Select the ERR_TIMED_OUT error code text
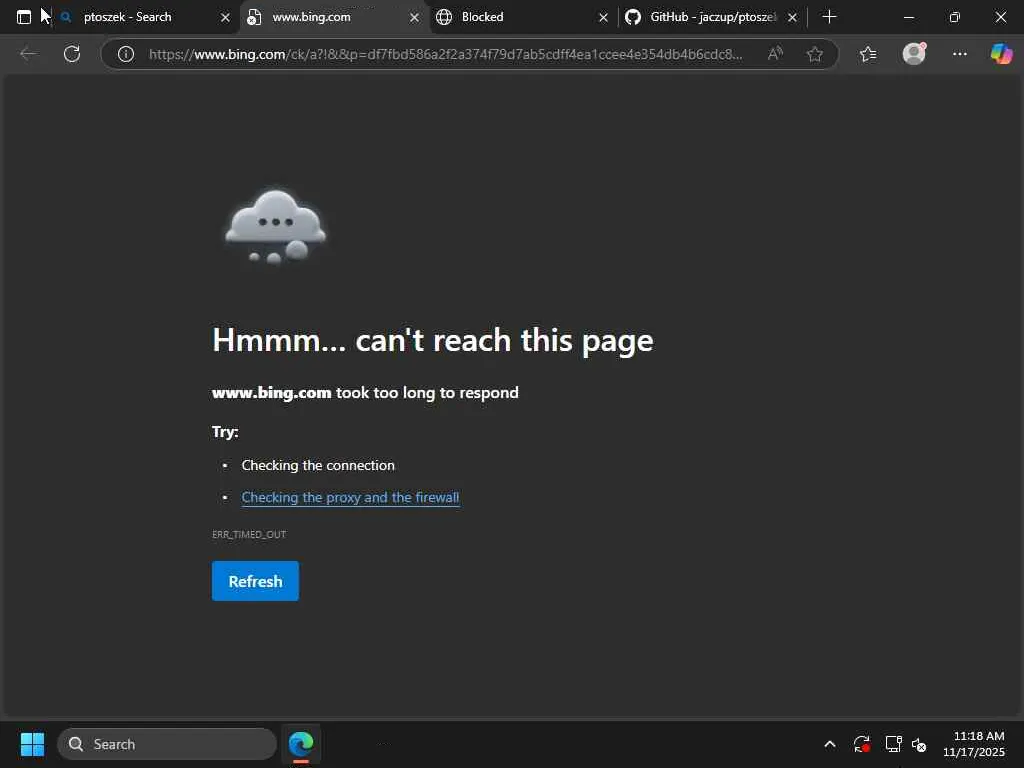1024x768 pixels. click(249, 534)
